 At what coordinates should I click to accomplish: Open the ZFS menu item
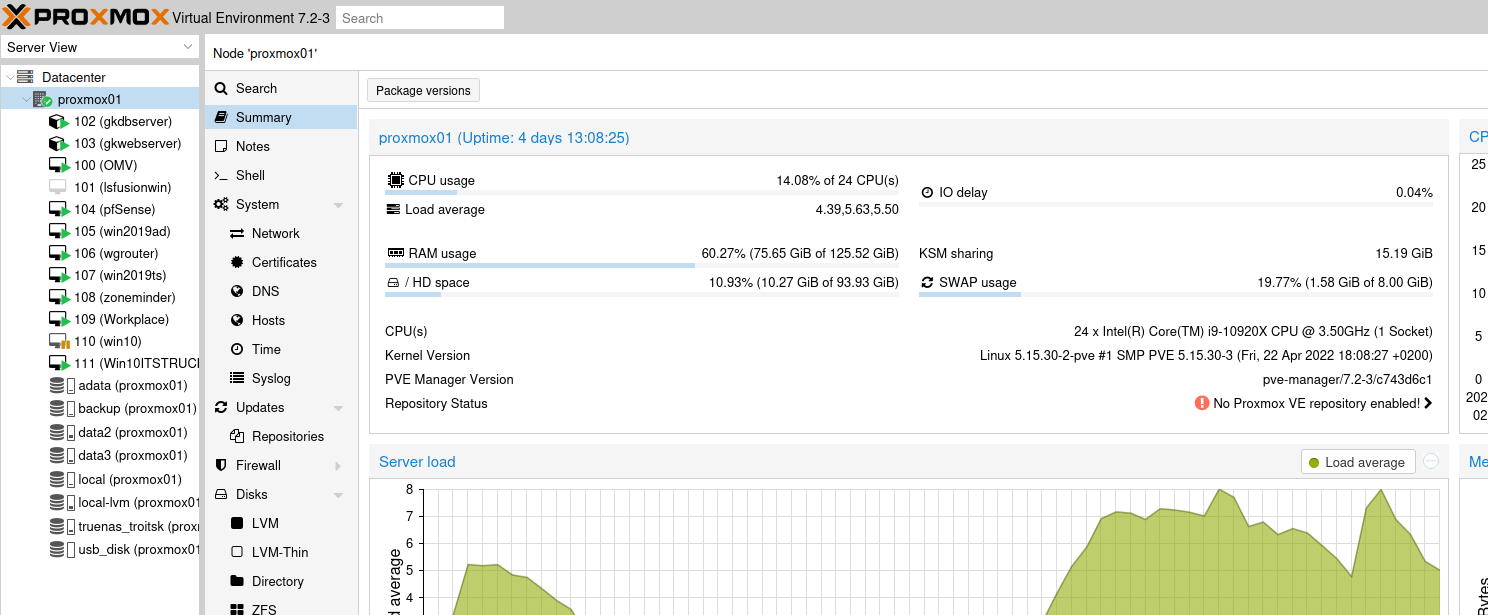click(281, 608)
